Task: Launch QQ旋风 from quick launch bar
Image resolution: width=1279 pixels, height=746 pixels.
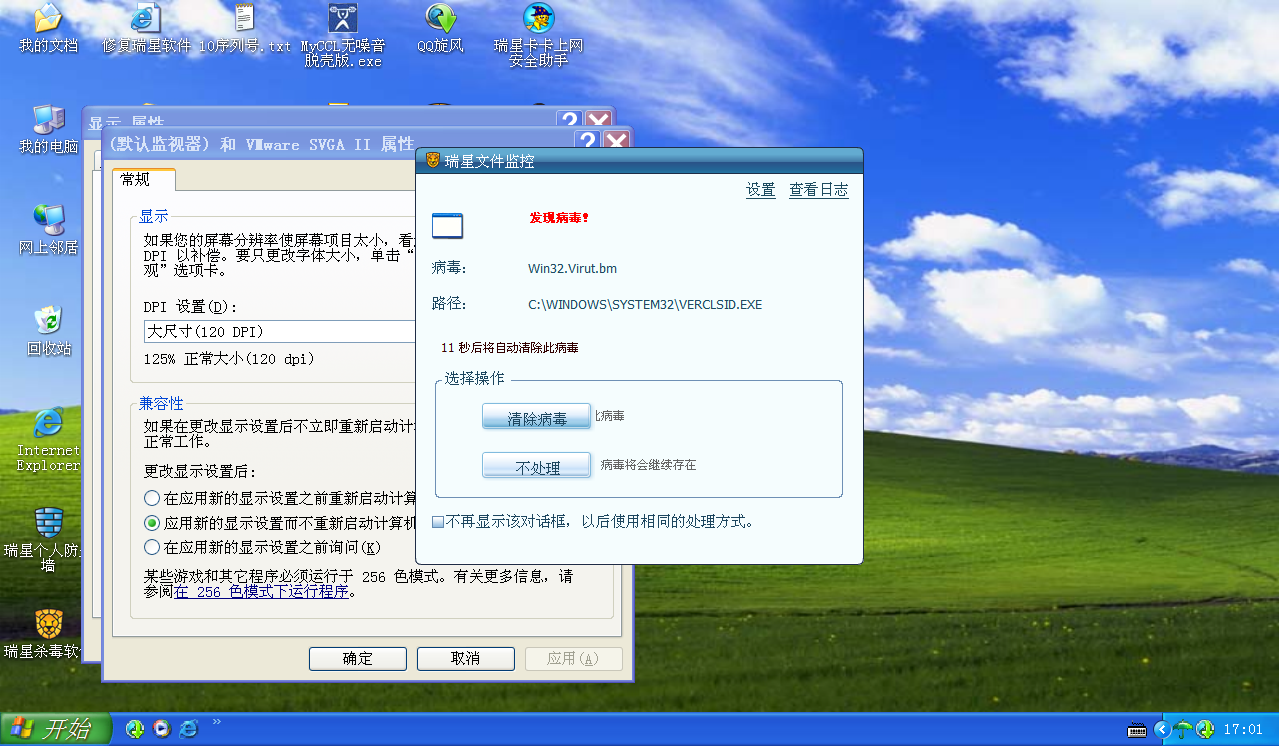Action: (135, 729)
